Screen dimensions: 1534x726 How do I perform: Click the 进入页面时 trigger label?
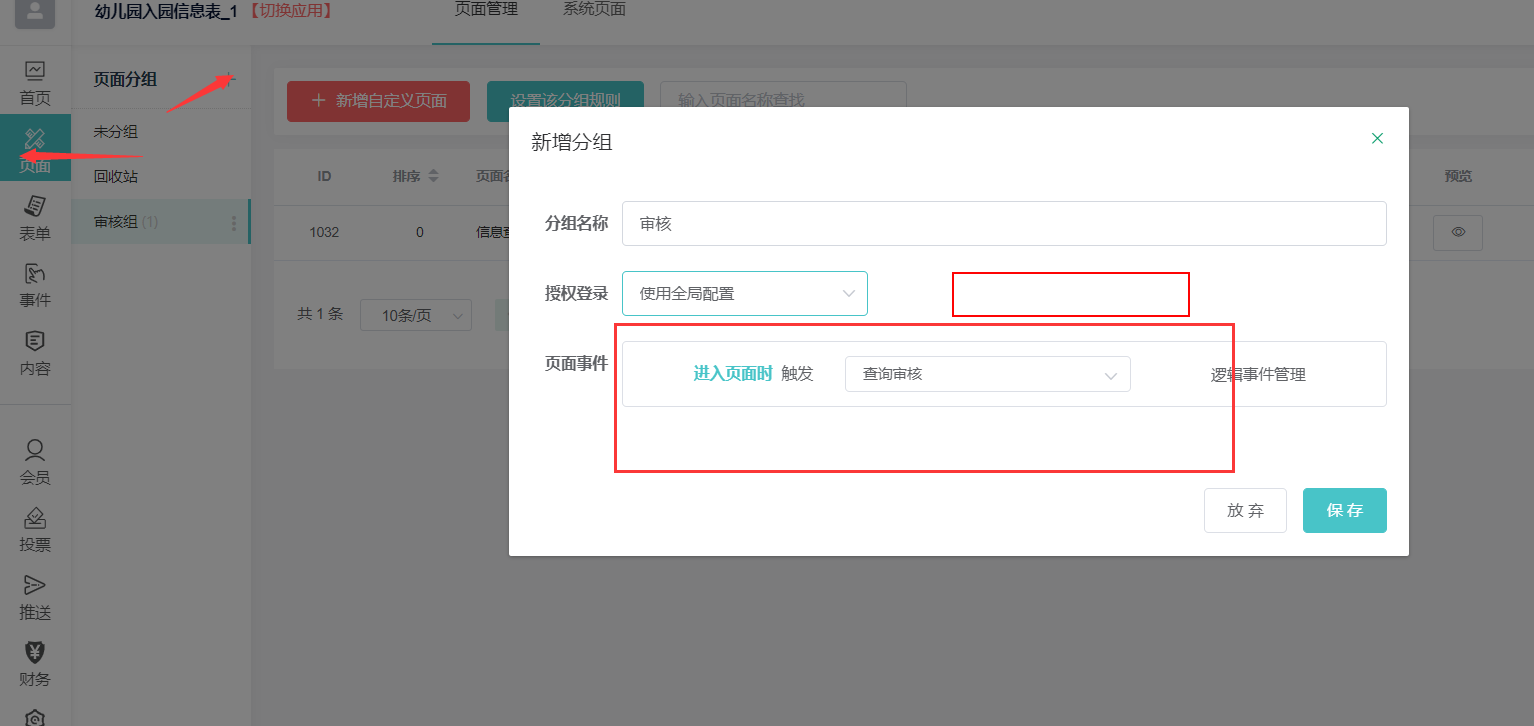[733, 374]
